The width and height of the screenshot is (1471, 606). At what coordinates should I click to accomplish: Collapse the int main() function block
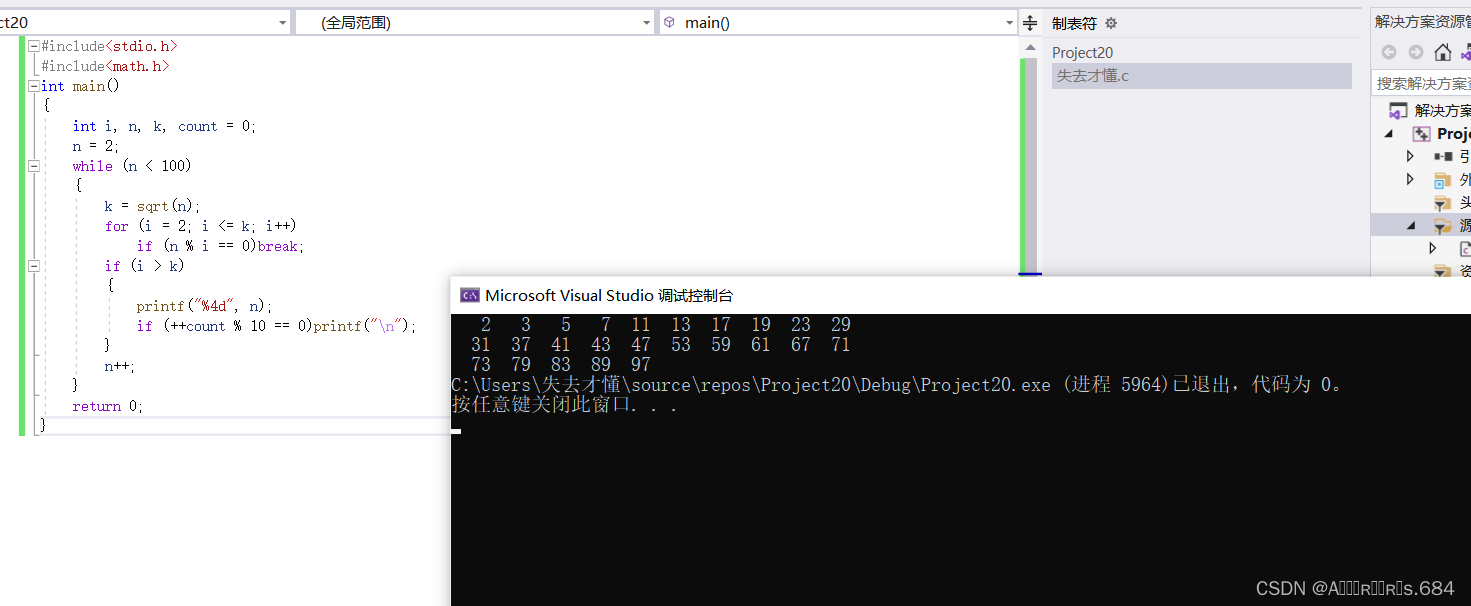click(x=34, y=86)
